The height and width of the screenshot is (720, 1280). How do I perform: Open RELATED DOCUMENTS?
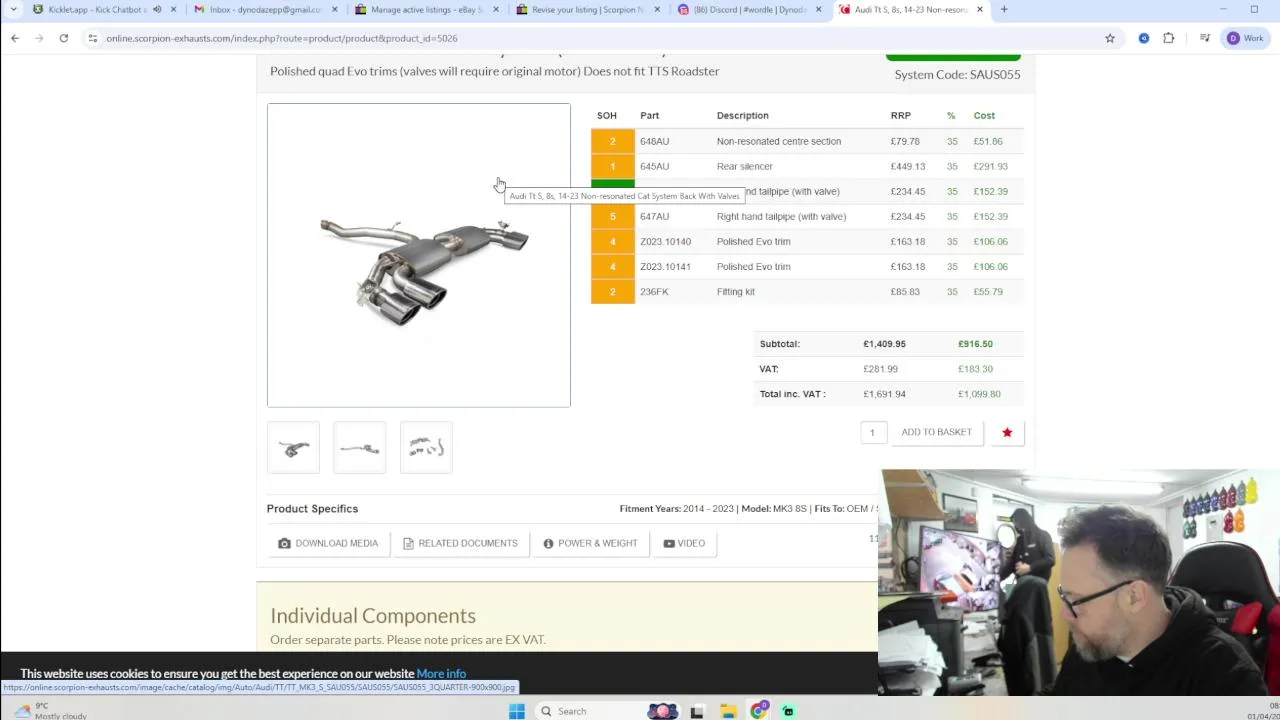pos(460,543)
